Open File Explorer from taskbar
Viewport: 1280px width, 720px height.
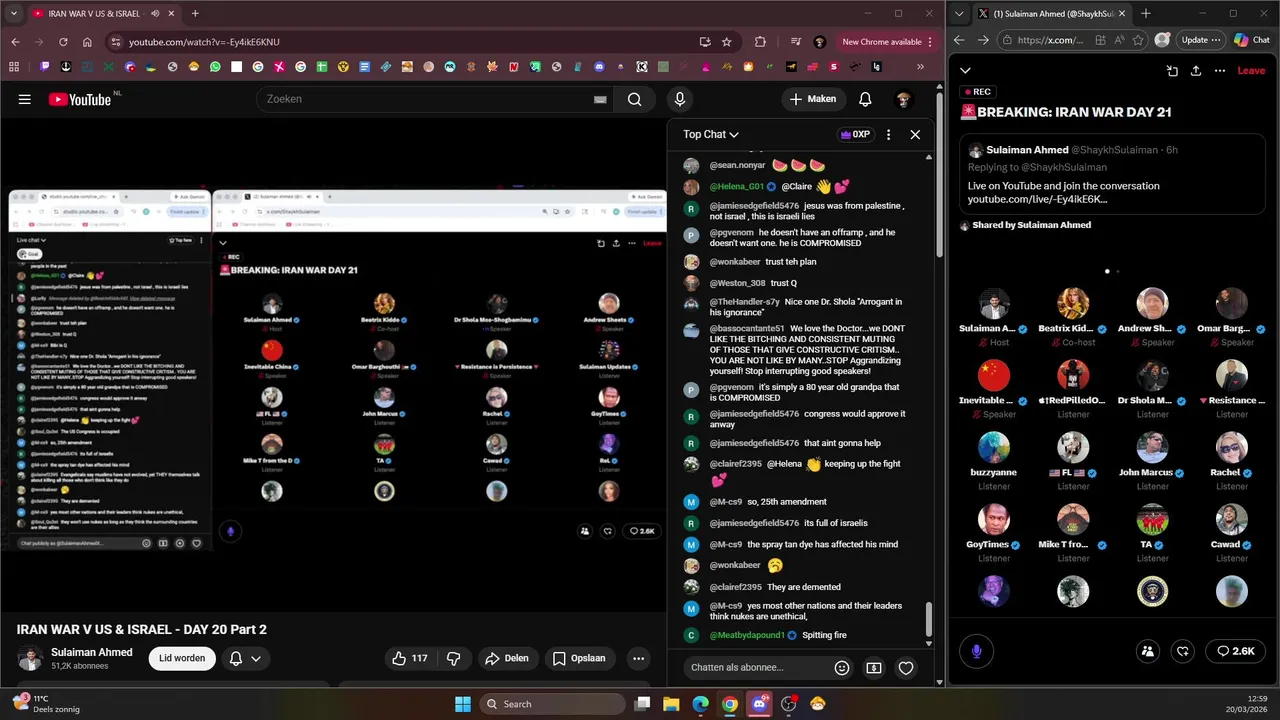[x=671, y=704]
